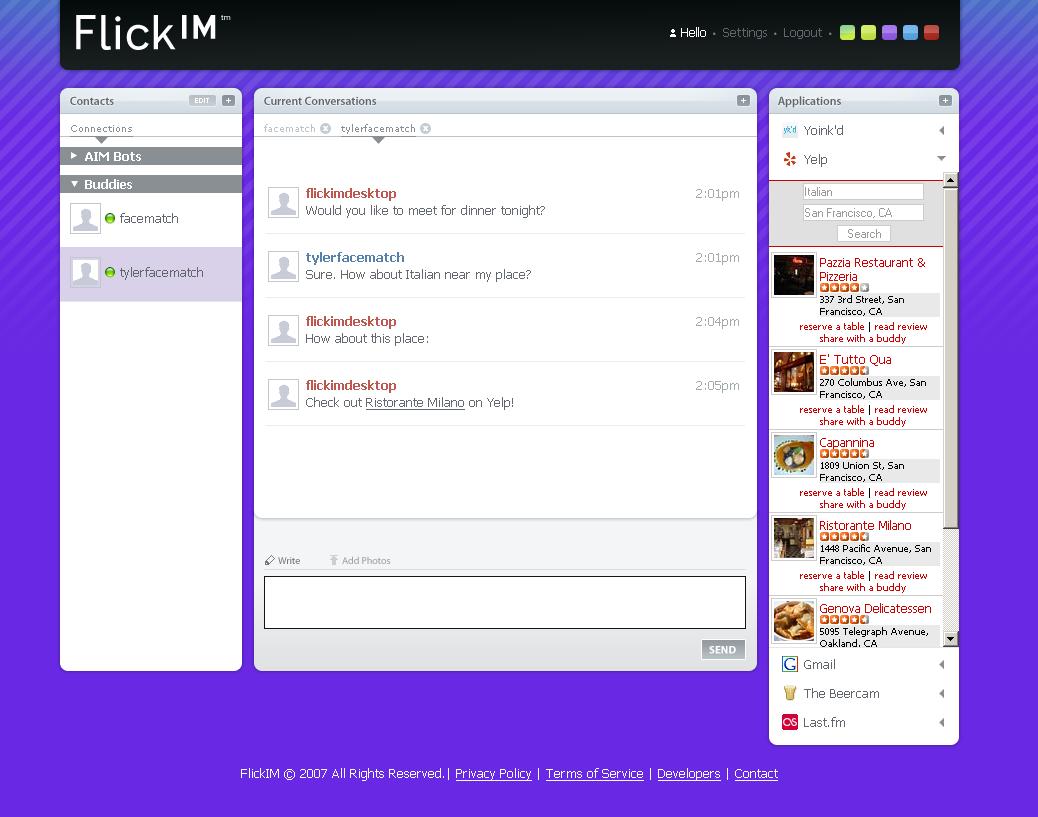This screenshot has height=817, width=1038.
Task: Click the Contacts EDIT button
Action: pos(202,101)
